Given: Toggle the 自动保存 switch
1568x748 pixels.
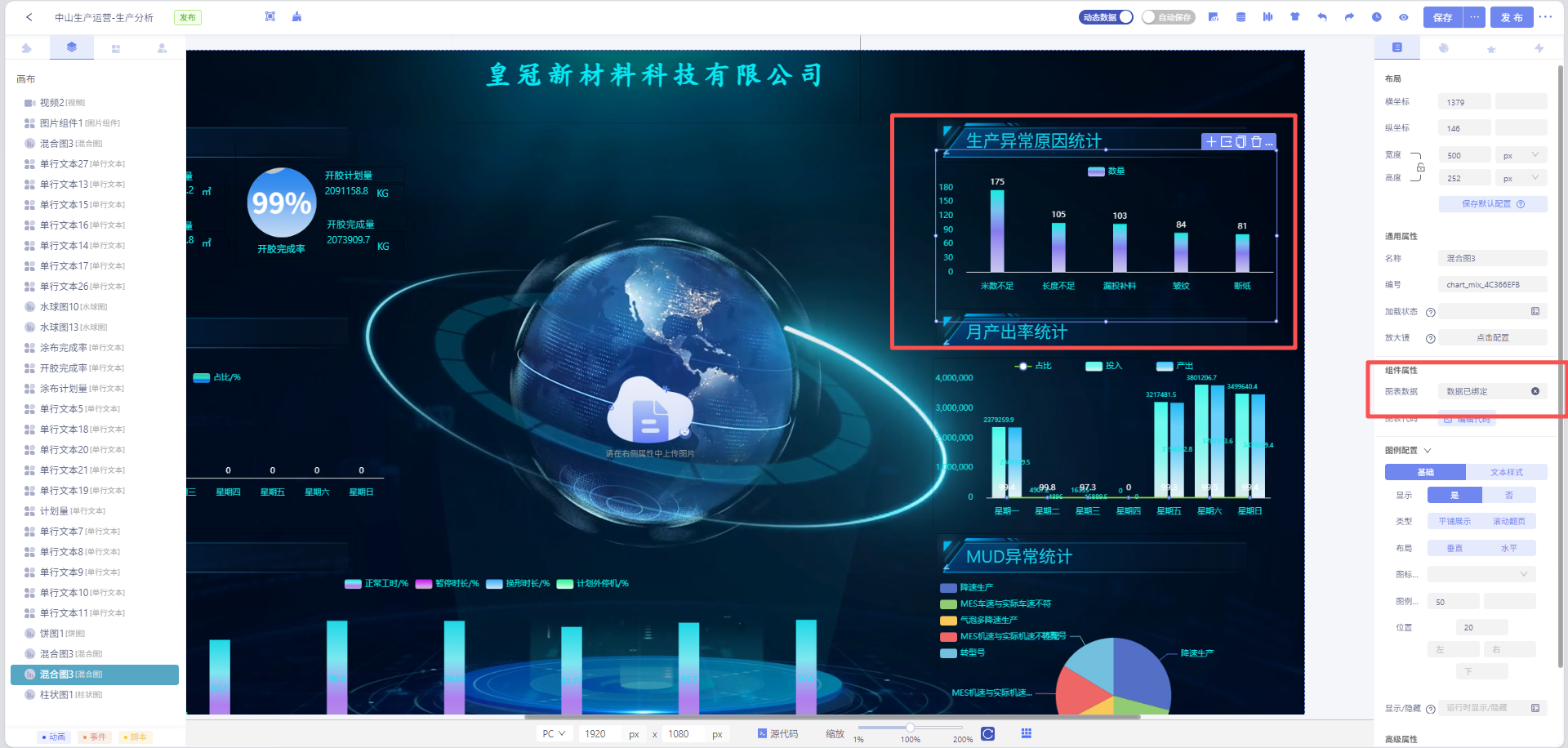Looking at the screenshot, I should click(1168, 17).
